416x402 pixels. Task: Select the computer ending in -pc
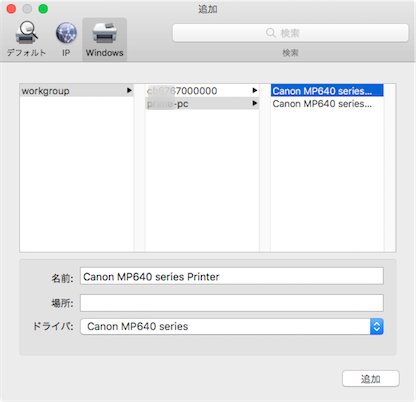tap(202, 104)
